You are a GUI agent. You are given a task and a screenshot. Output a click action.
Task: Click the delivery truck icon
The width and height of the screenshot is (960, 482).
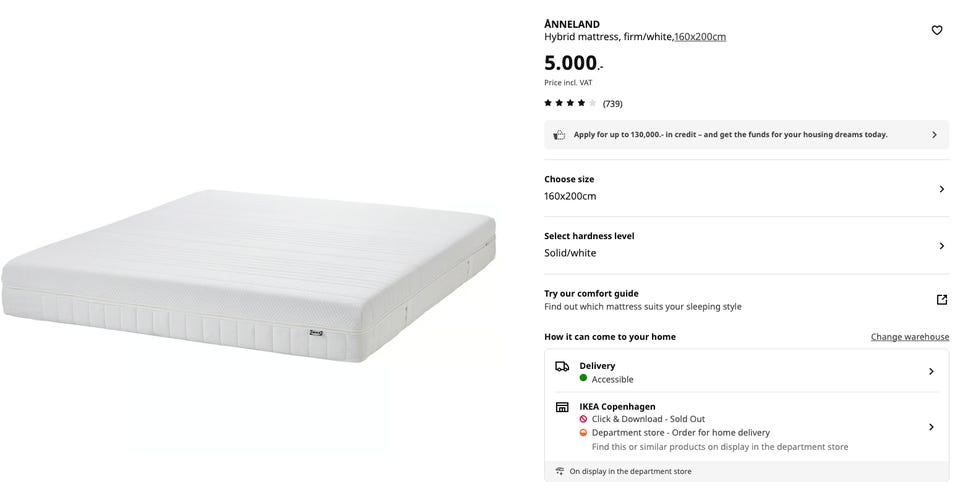tap(562, 367)
